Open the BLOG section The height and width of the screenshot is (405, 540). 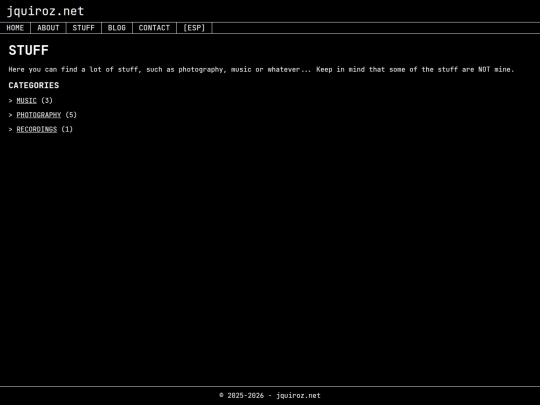pos(117,28)
